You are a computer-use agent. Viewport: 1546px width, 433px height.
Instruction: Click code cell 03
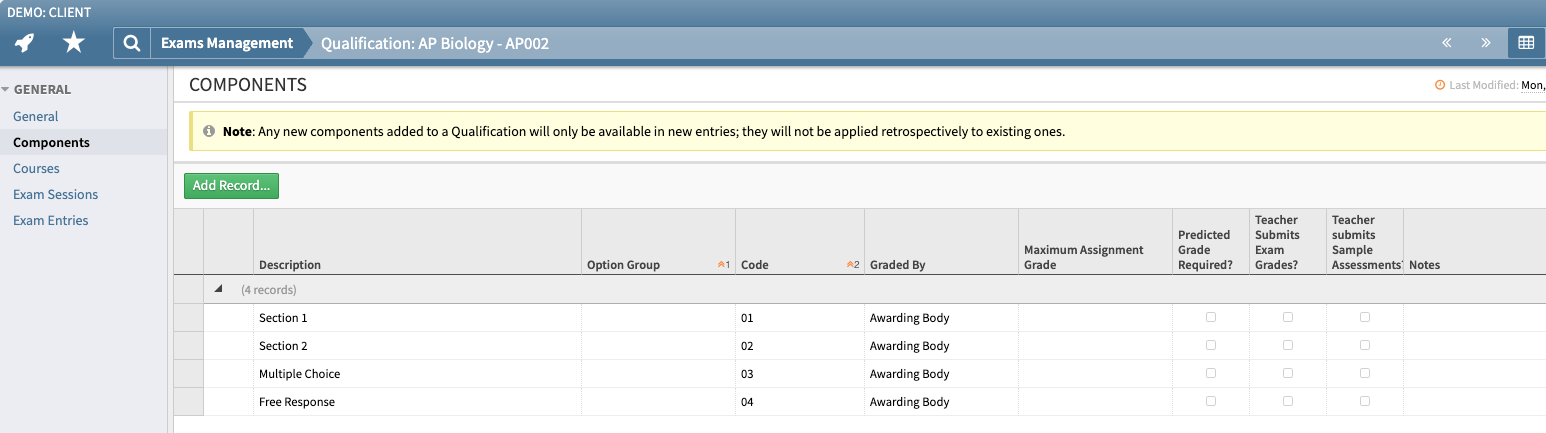click(800, 374)
